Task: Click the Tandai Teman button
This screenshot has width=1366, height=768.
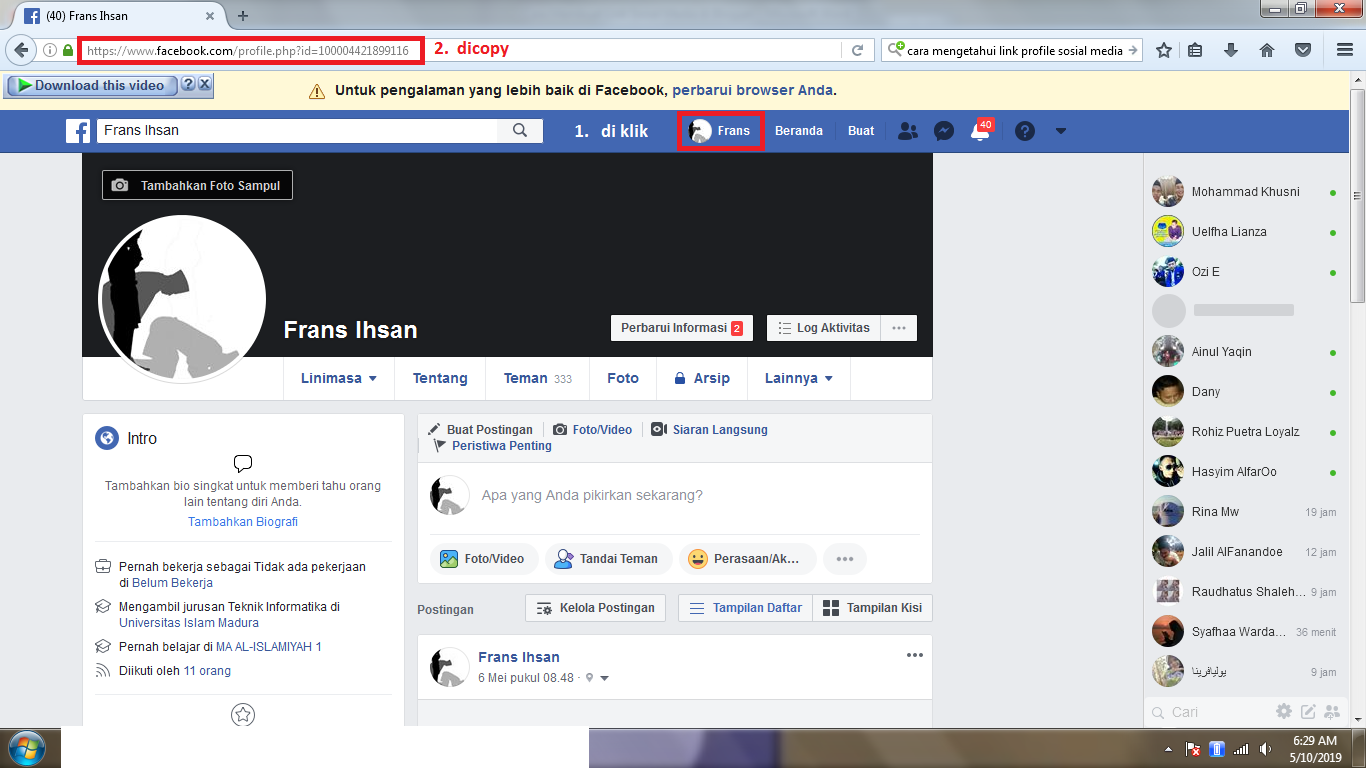Action: pyautogui.click(x=607, y=559)
